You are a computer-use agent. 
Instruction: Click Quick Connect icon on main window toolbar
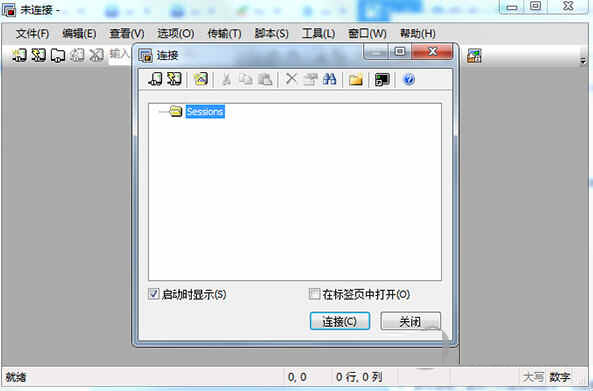tap(39, 55)
